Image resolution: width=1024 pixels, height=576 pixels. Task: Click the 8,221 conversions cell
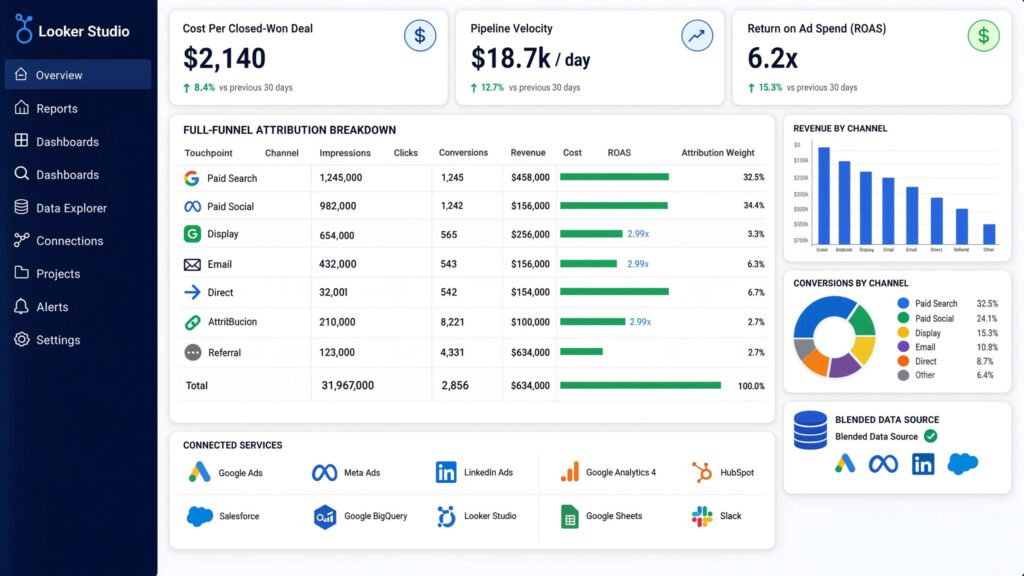point(452,322)
